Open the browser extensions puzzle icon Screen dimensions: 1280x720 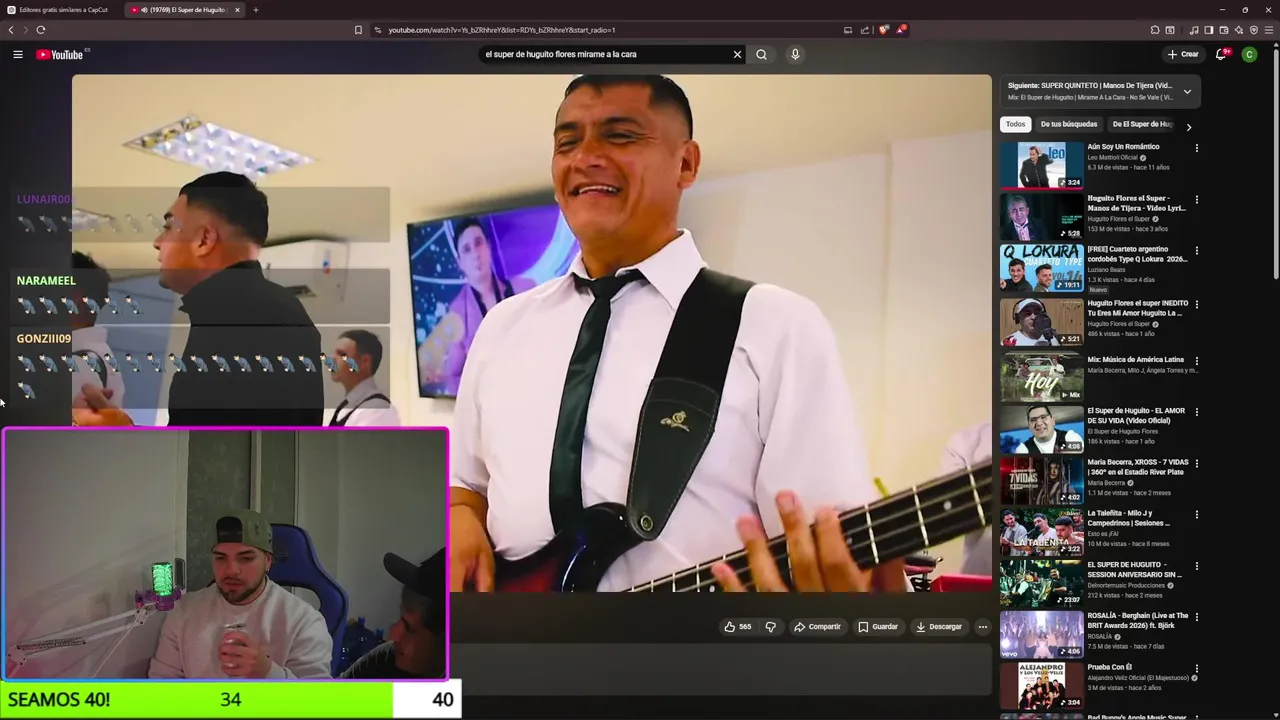coord(1155,30)
